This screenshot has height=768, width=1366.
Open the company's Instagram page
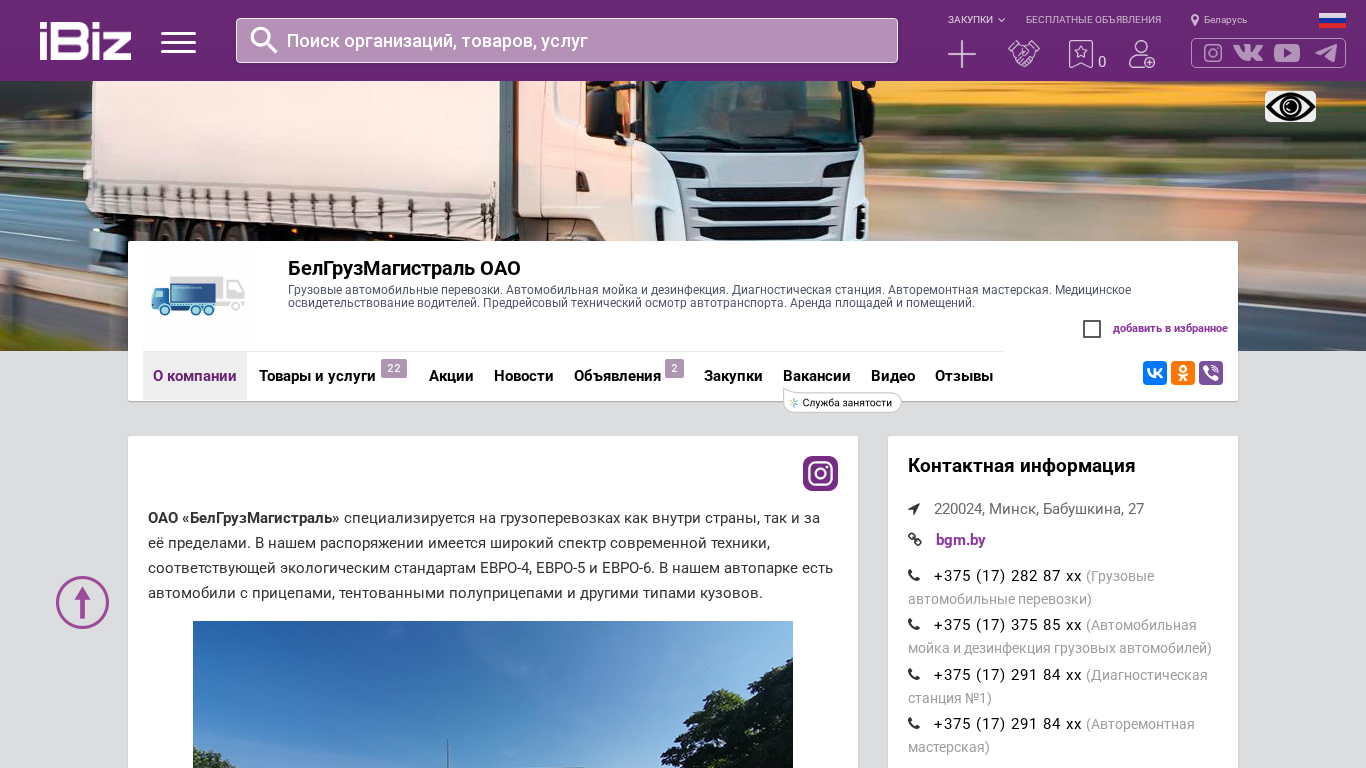pos(820,473)
